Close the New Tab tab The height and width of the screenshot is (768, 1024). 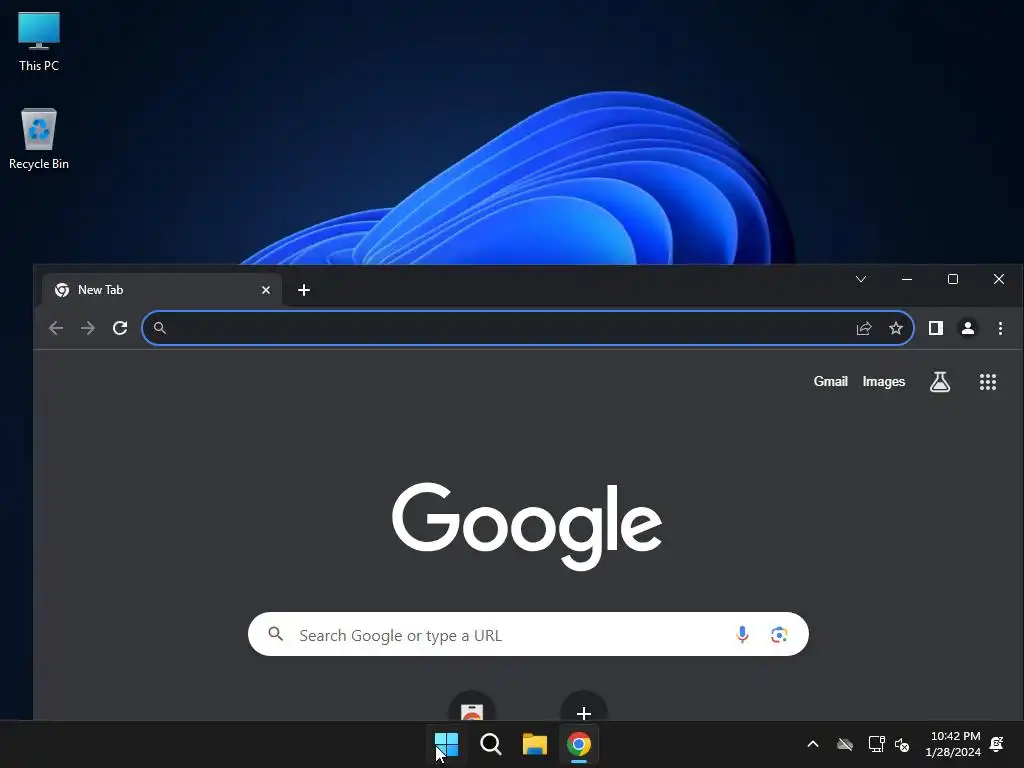(266, 290)
